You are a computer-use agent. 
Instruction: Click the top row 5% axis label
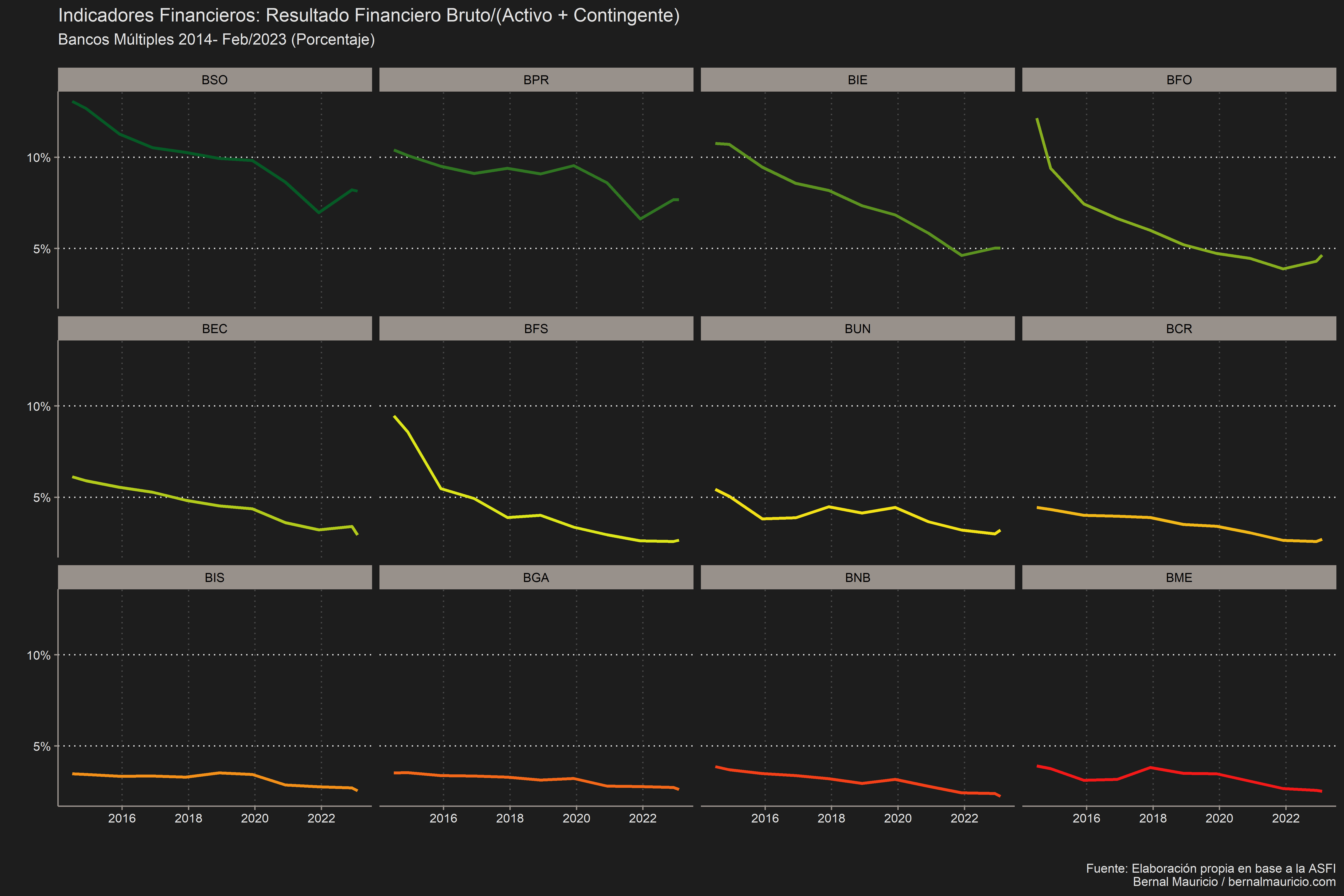pos(42,249)
